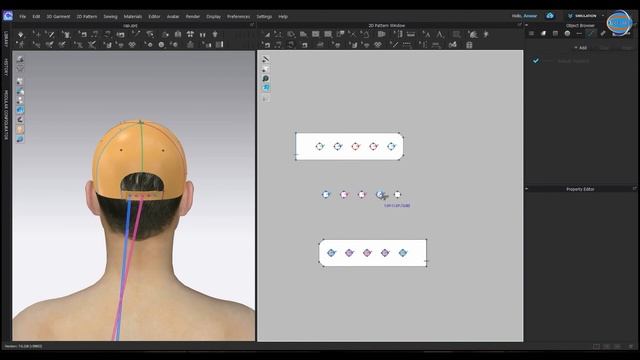
Task: Open the 2D Pattern menu
Action: point(87,16)
